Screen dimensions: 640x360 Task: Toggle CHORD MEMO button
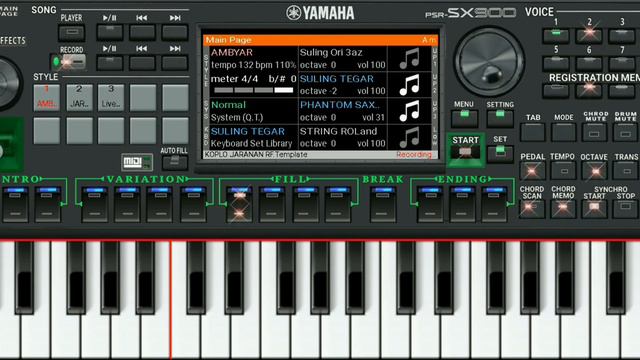[x=563, y=208]
